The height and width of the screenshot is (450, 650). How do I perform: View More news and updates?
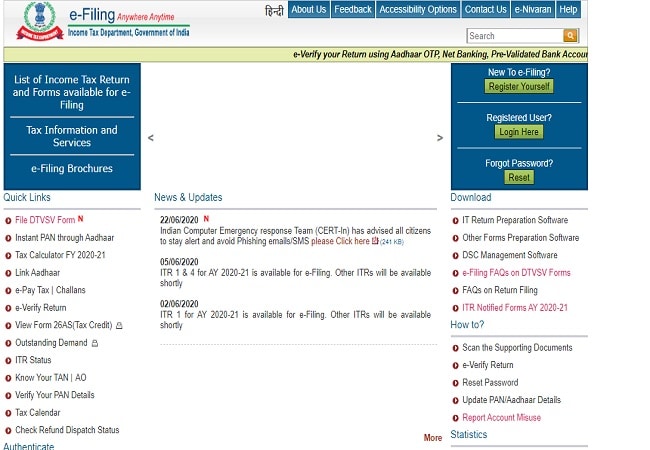pos(432,438)
